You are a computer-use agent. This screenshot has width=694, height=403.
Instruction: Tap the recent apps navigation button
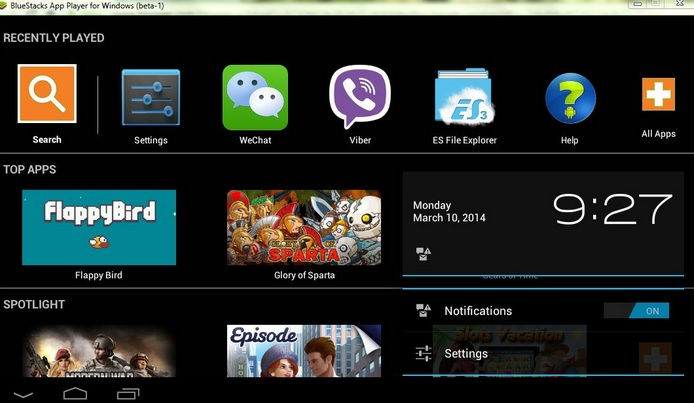coord(128,393)
